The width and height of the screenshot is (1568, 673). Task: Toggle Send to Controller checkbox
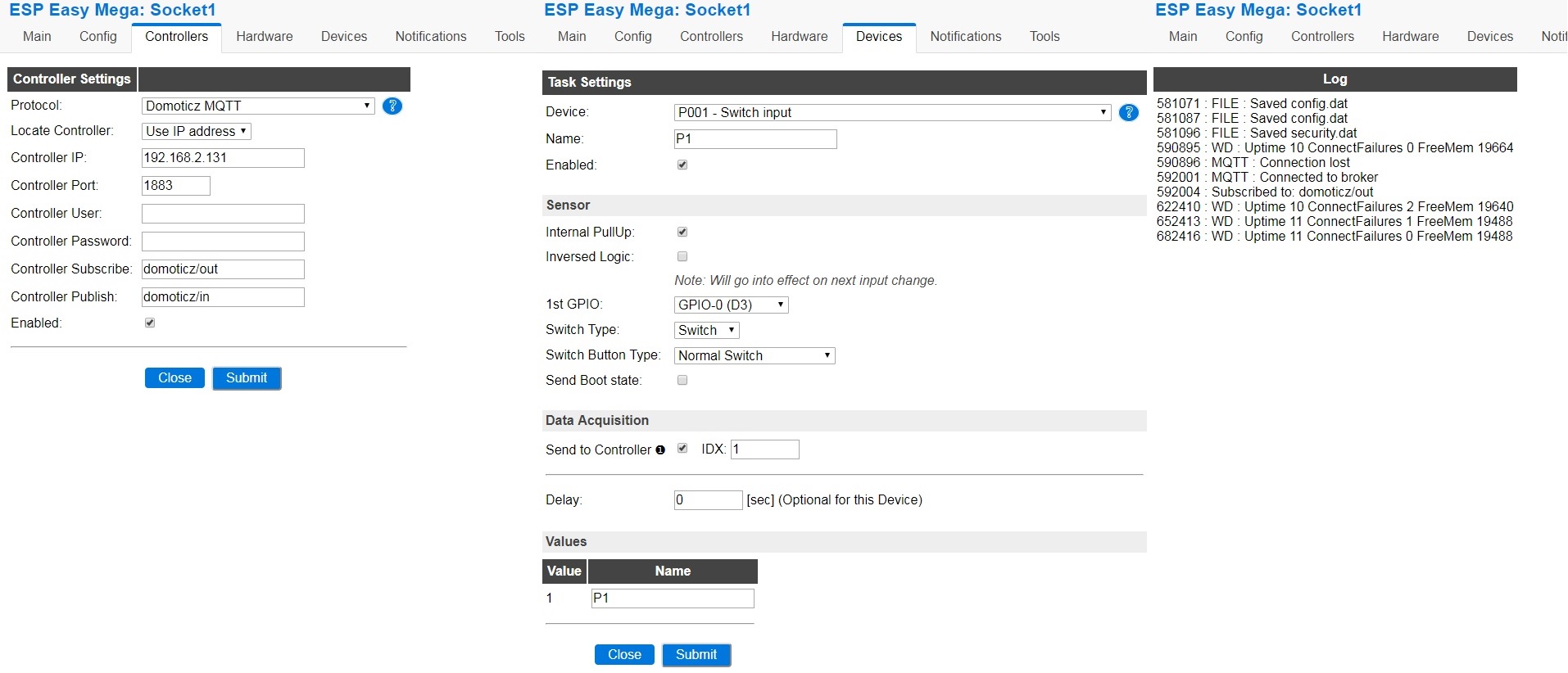click(682, 448)
